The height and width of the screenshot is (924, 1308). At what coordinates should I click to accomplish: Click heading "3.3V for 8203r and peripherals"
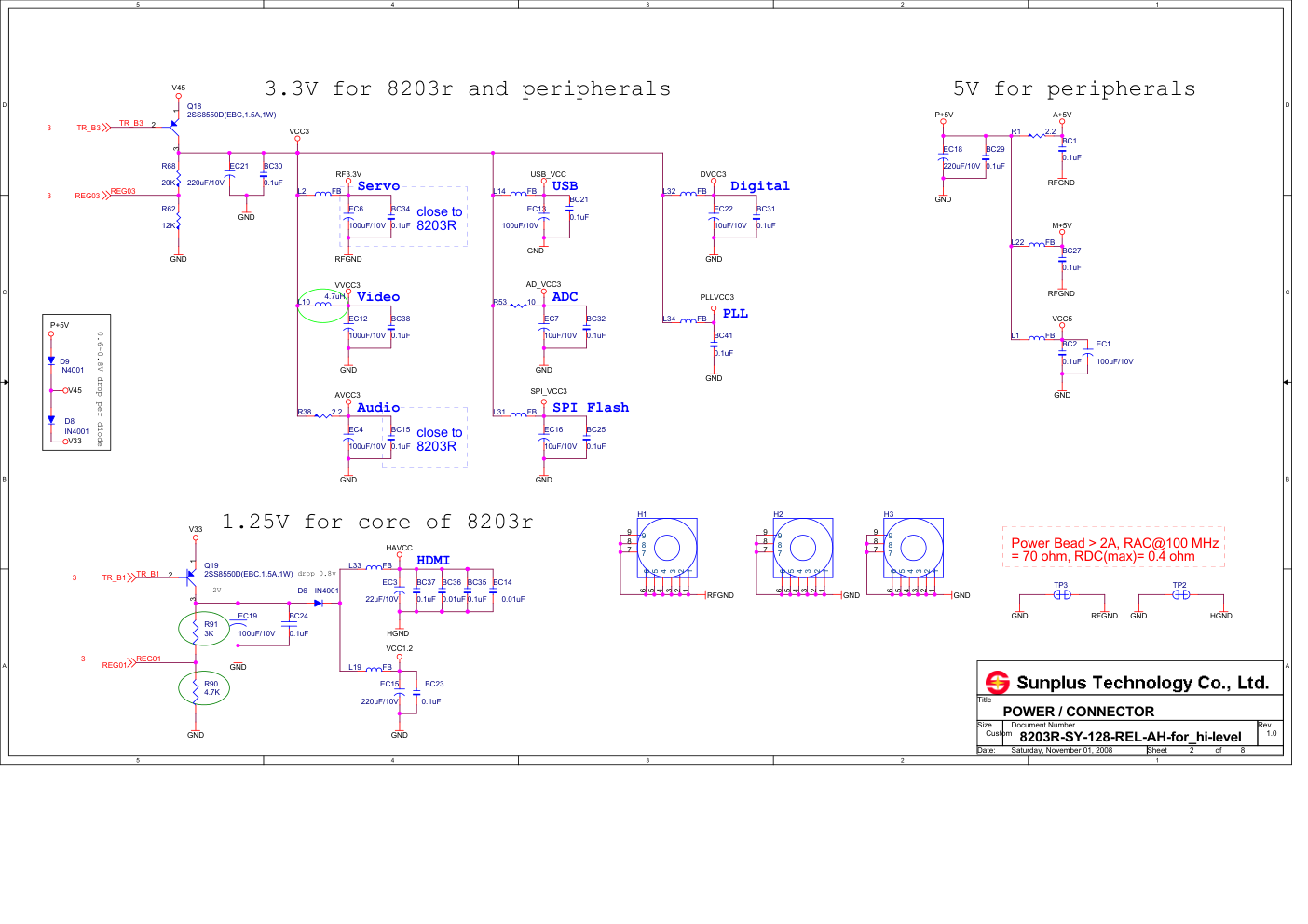tap(468, 88)
